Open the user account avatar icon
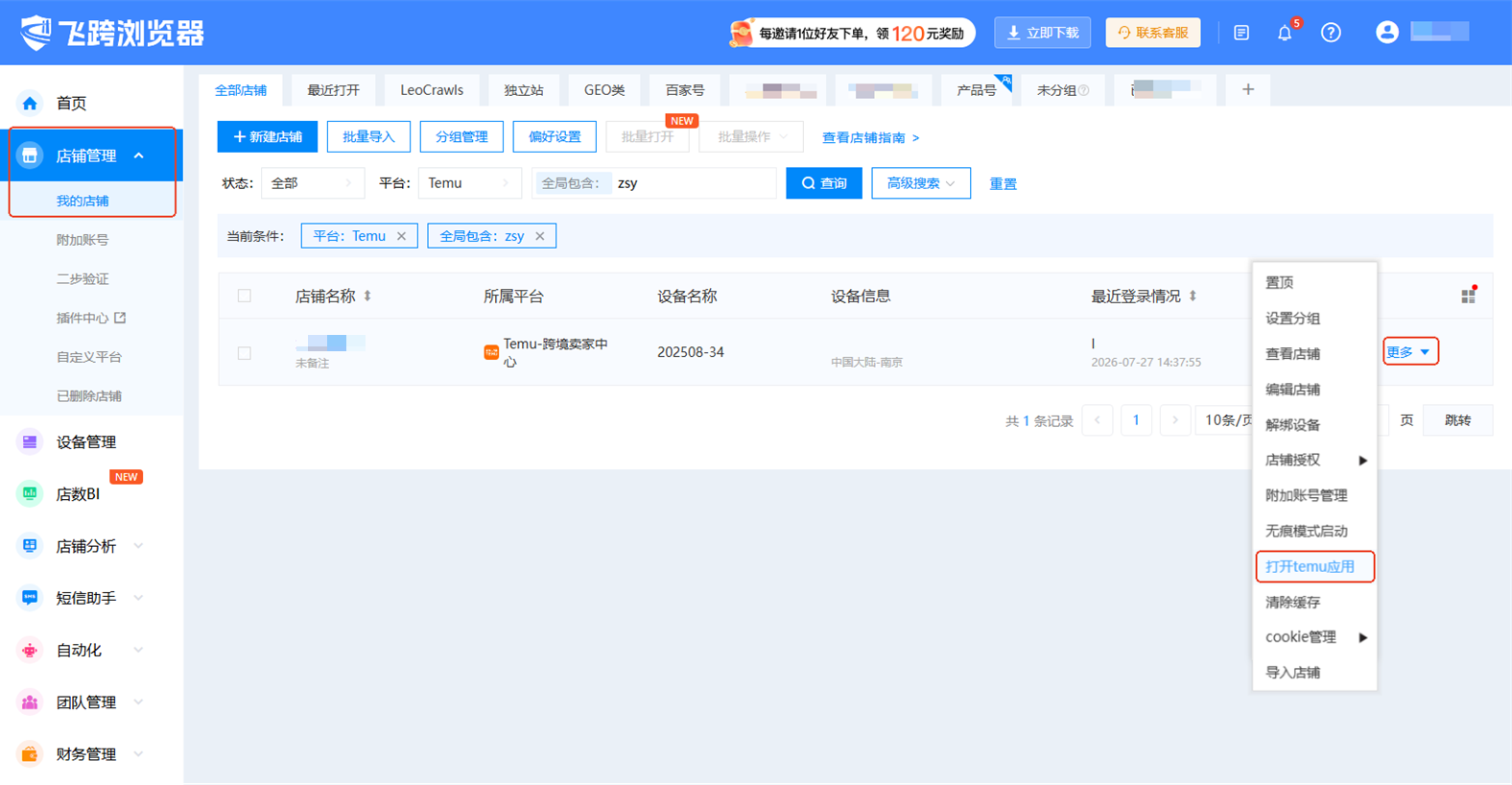1512x785 pixels. (x=1386, y=32)
